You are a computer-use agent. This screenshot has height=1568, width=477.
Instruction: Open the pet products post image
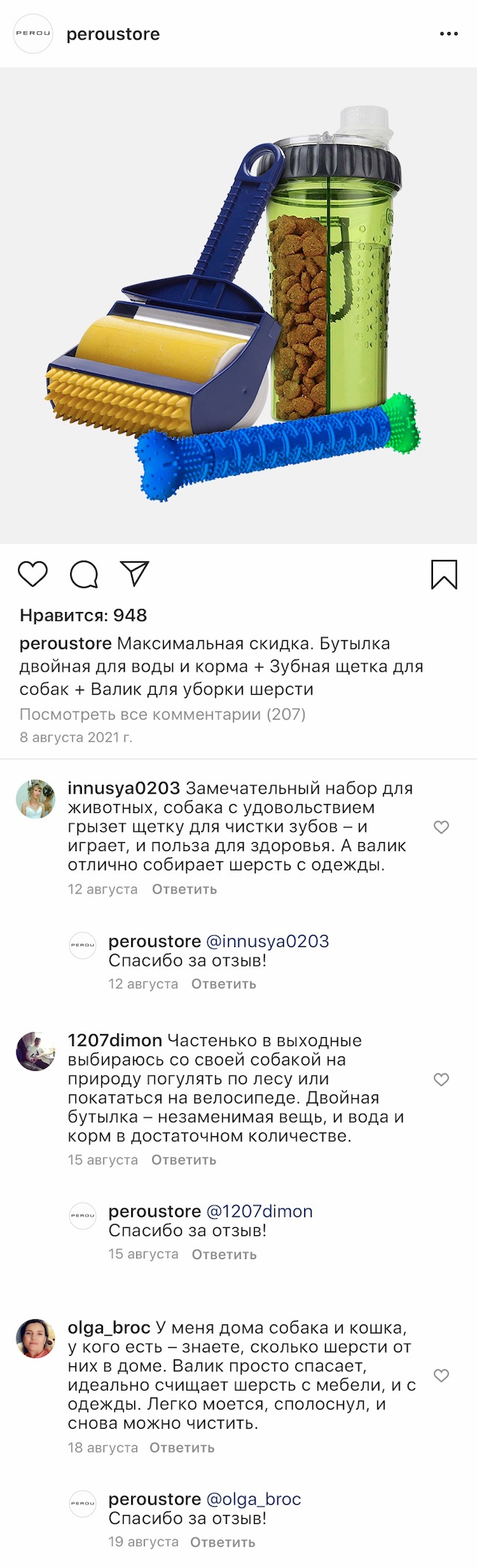click(238, 305)
